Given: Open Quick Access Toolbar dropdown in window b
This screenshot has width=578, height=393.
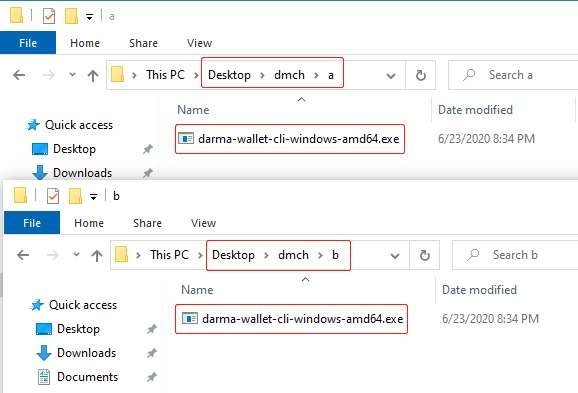Looking at the screenshot, I should [x=94, y=197].
